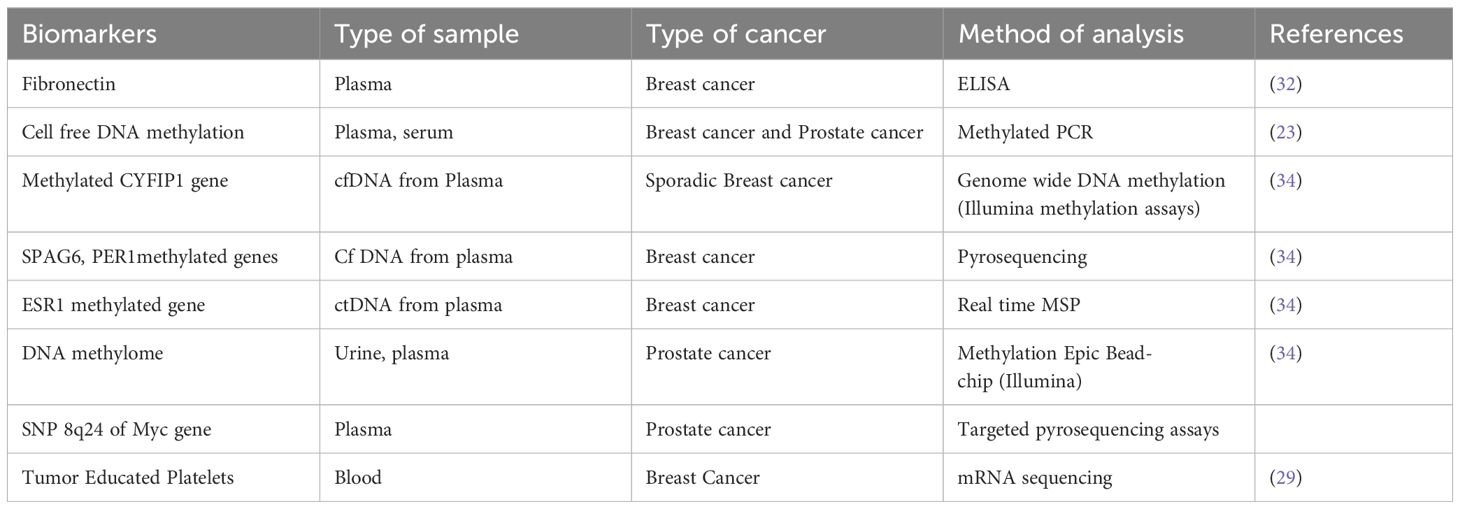Image resolution: width=1460 pixels, height=509 pixels.
Task: Click the References column header
Action: coord(1336,34)
